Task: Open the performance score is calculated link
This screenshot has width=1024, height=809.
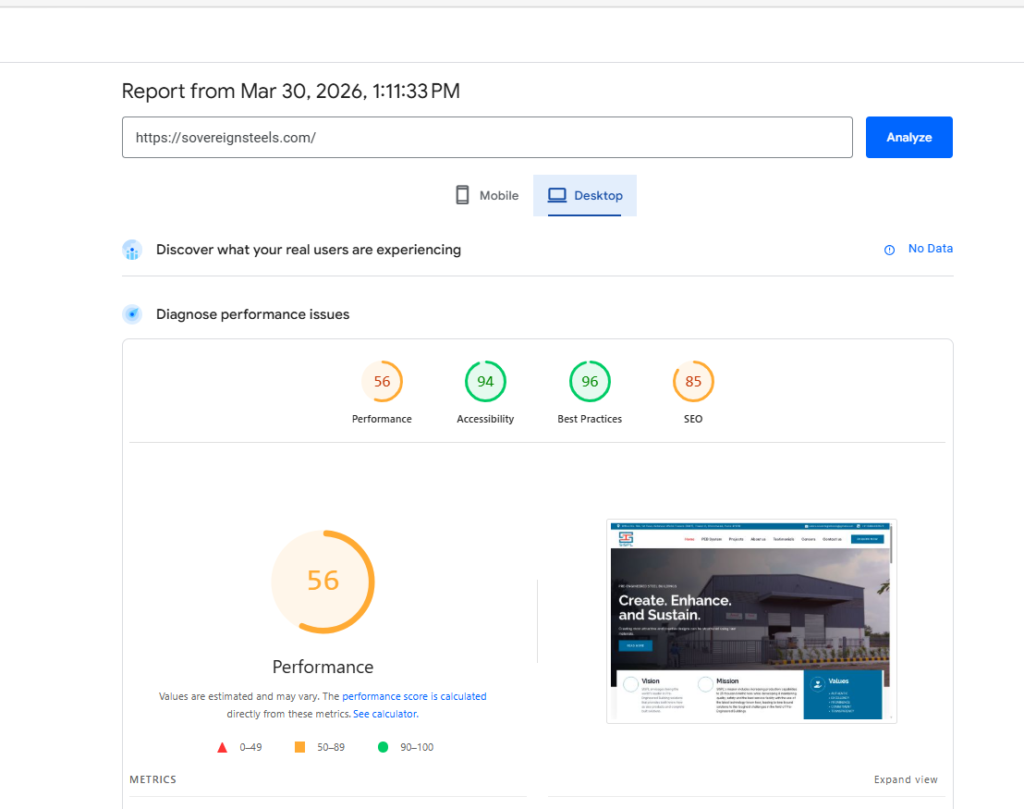Action: point(414,696)
